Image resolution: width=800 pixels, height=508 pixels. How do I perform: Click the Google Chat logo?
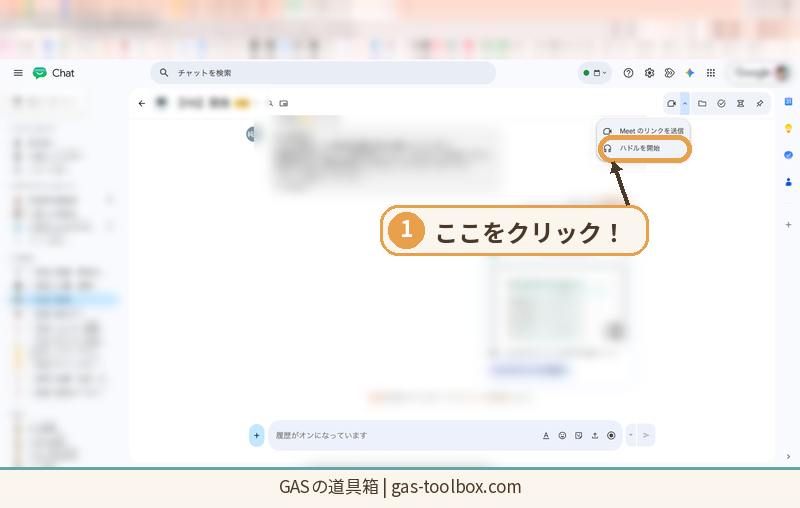pos(40,73)
